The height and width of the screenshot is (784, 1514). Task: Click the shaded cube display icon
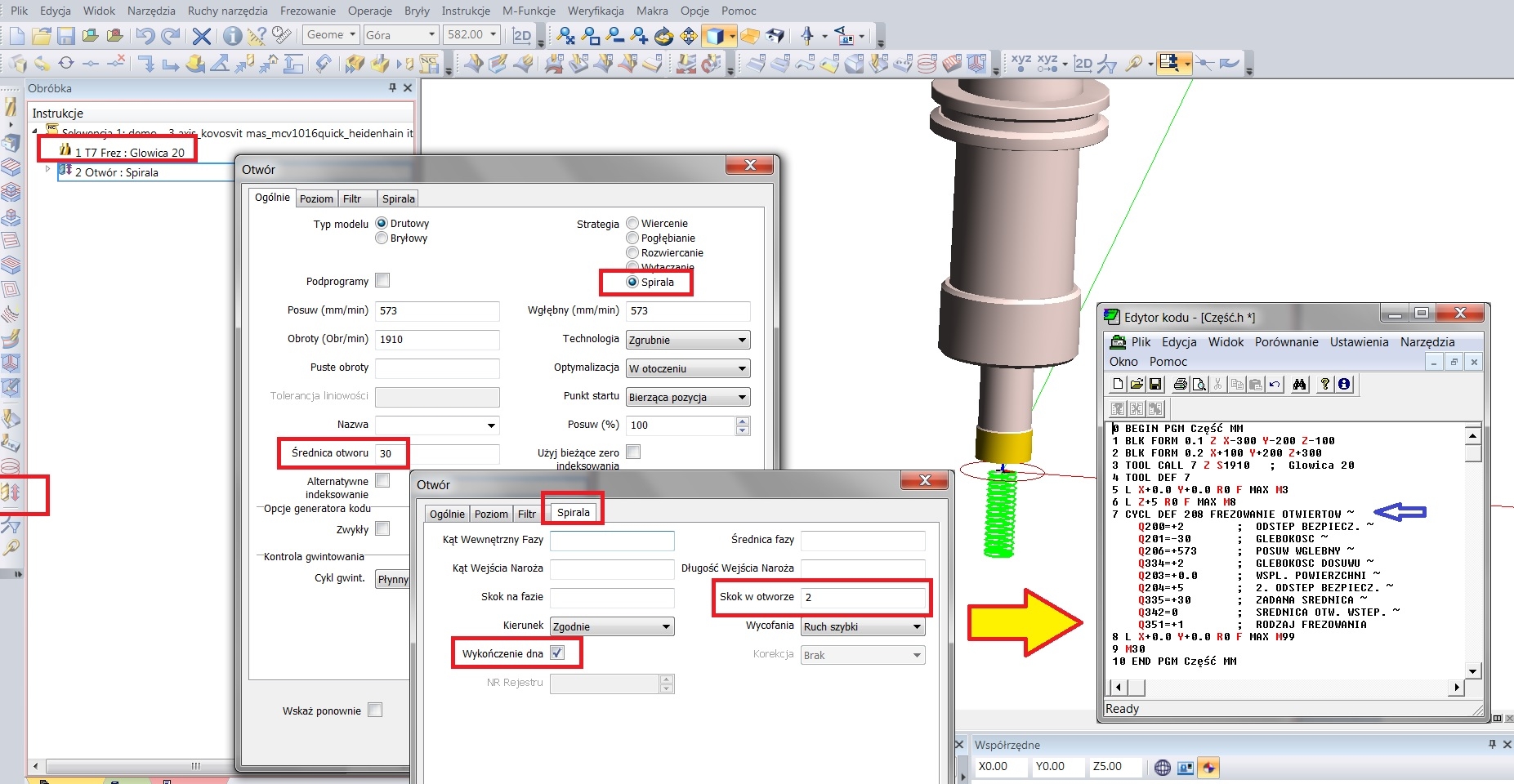(x=715, y=35)
